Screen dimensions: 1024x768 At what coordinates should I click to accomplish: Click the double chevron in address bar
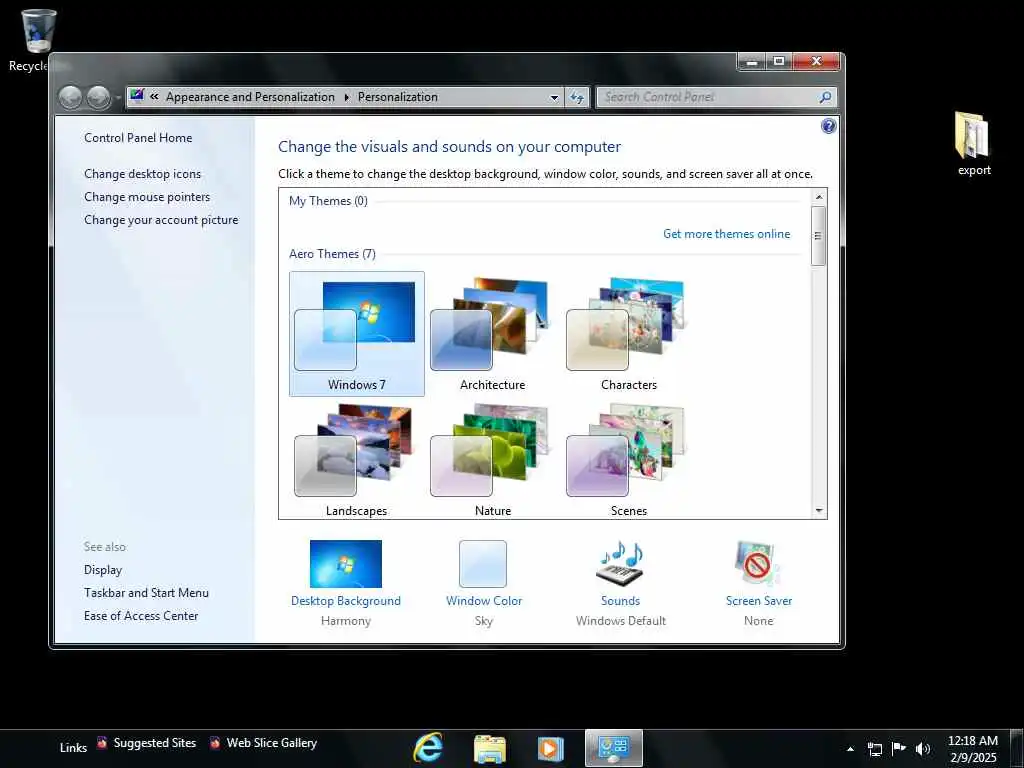[x=155, y=97]
